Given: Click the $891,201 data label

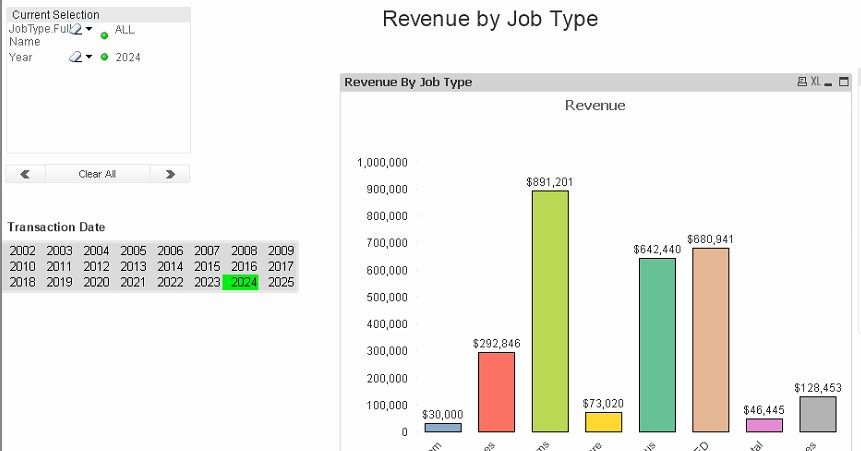Looking at the screenshot, I should point(550,182).
